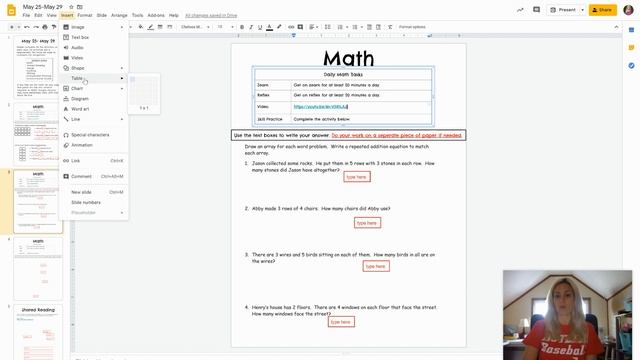640x360 pixels.
Task: Choose Video in the Insert menu
Action: pyautogui.click(x=93, y=58)
